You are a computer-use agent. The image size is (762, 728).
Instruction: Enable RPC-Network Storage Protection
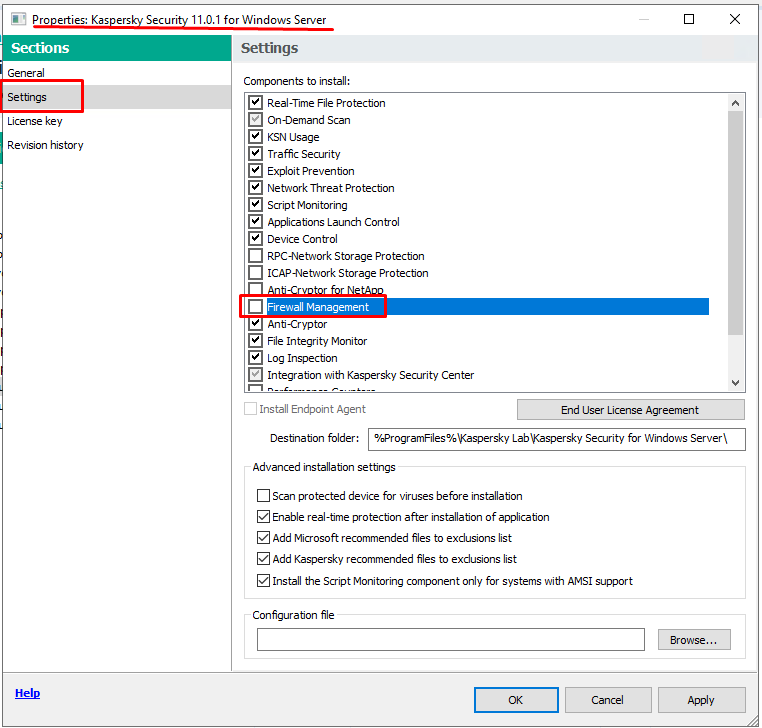[256, 256]
